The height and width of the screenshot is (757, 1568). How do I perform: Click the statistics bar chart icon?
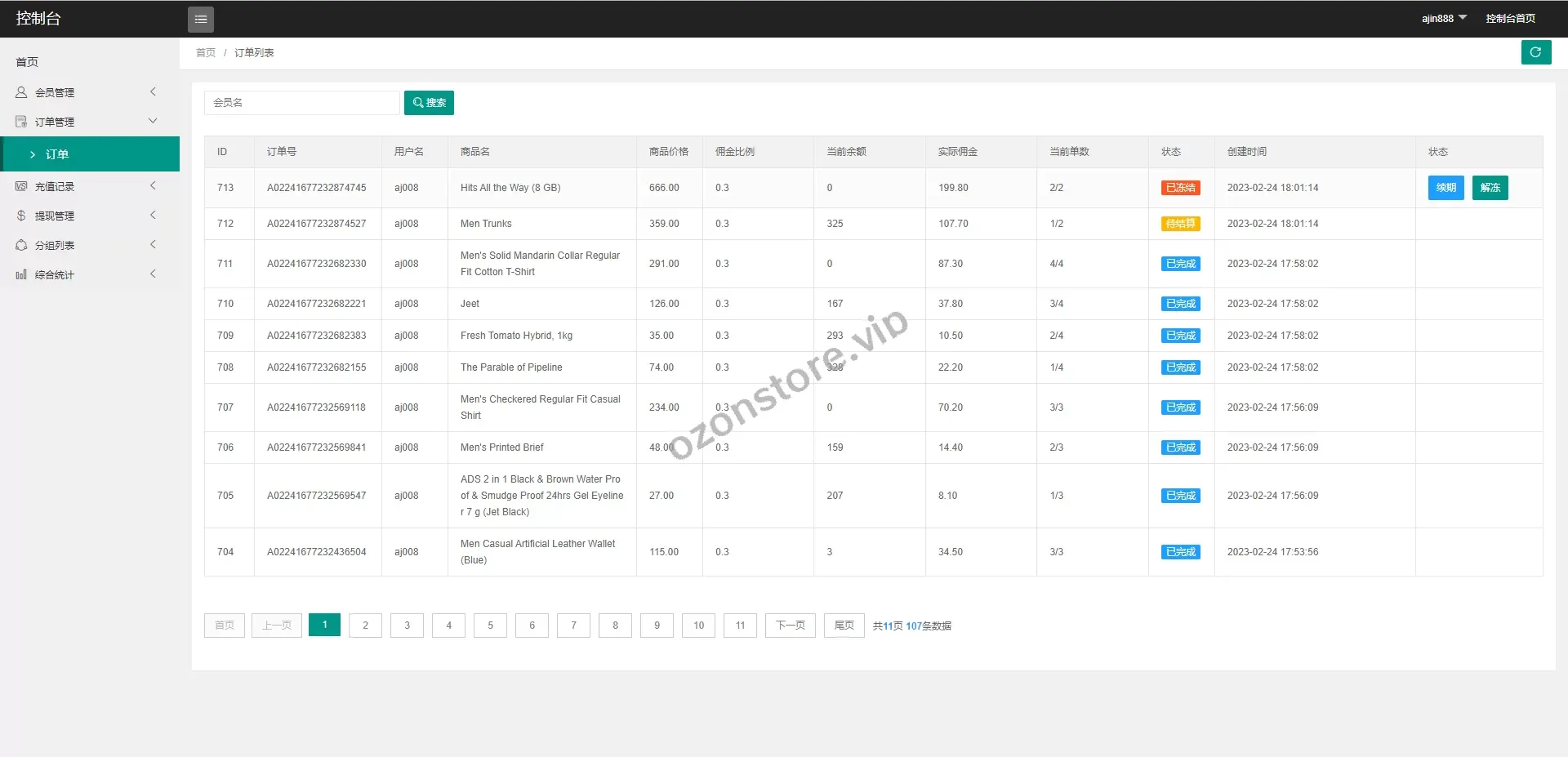point(21,274)
